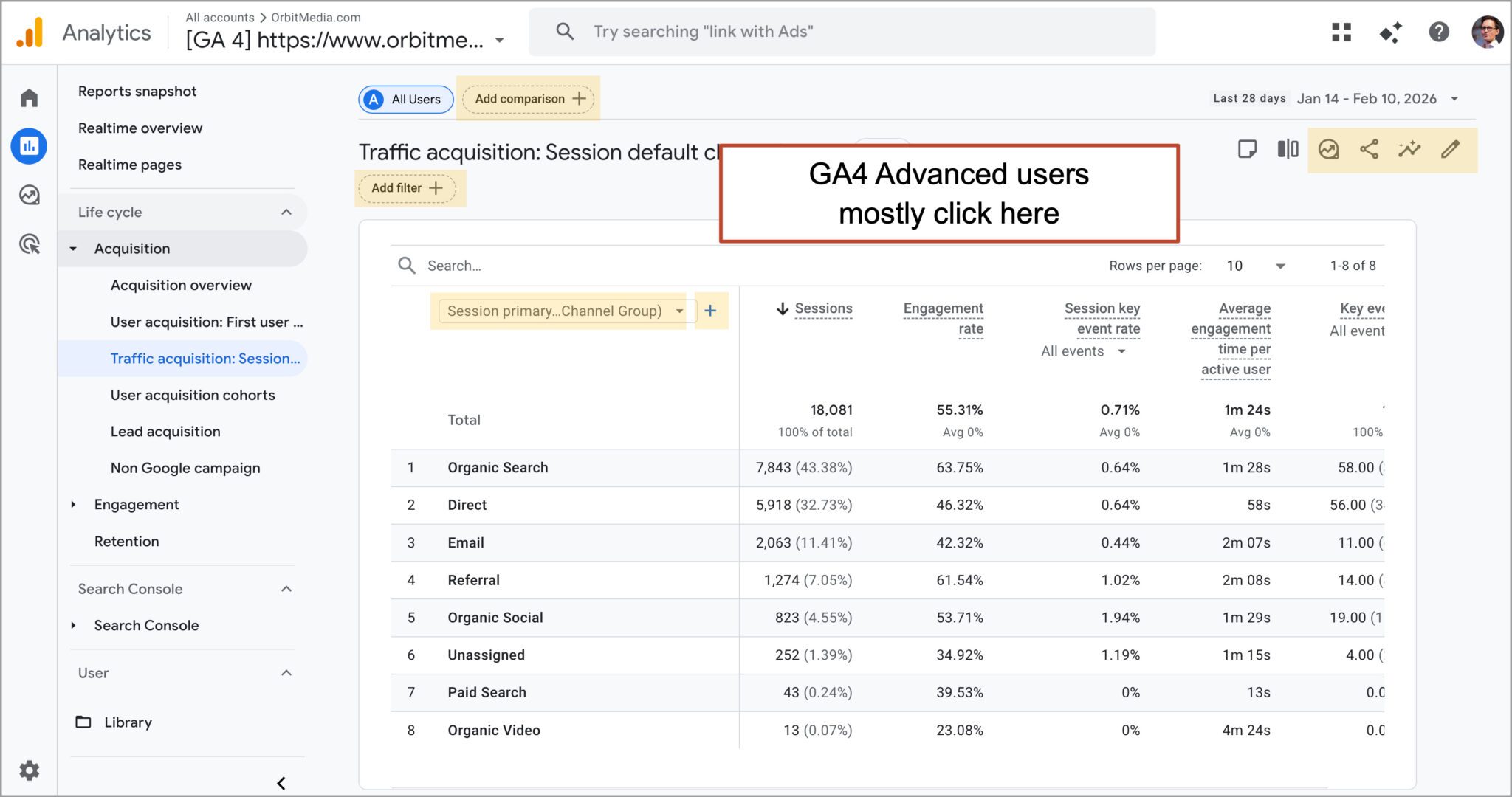Click the Help question mark icon
The width and height of the screenshot is (1512, 797).
1439,32
